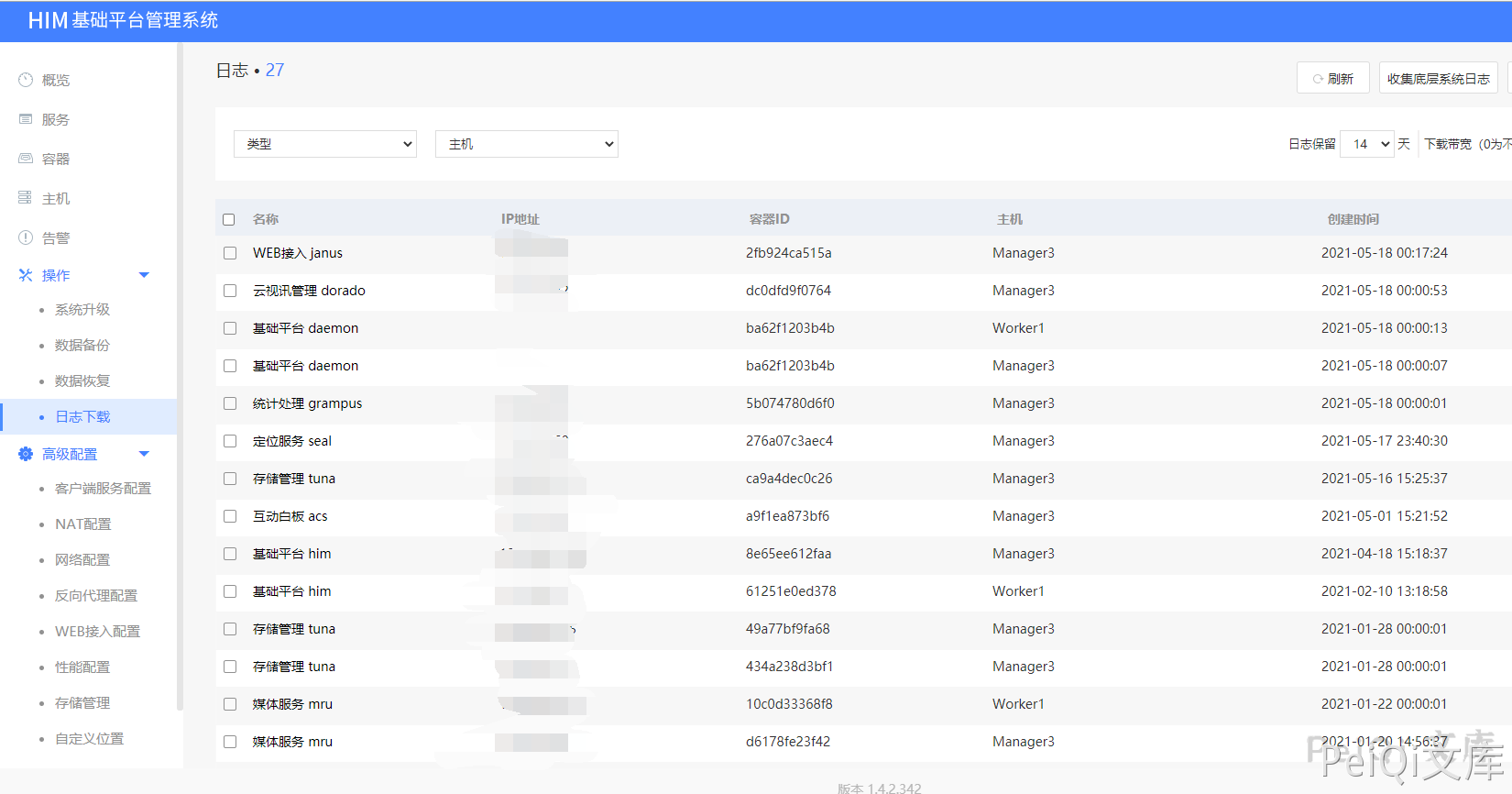Click the 高级配置 gear icon
Screen dimensions: 1512x794
[26, 454]
